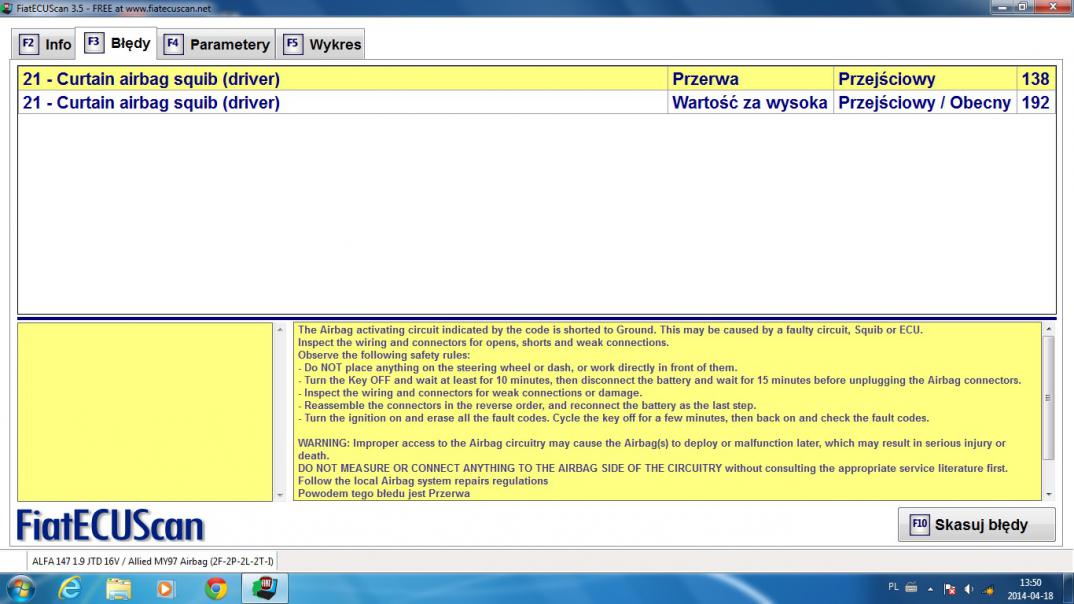
Task: Switch to the Błędy tab
Action: (x=116, y=43)
